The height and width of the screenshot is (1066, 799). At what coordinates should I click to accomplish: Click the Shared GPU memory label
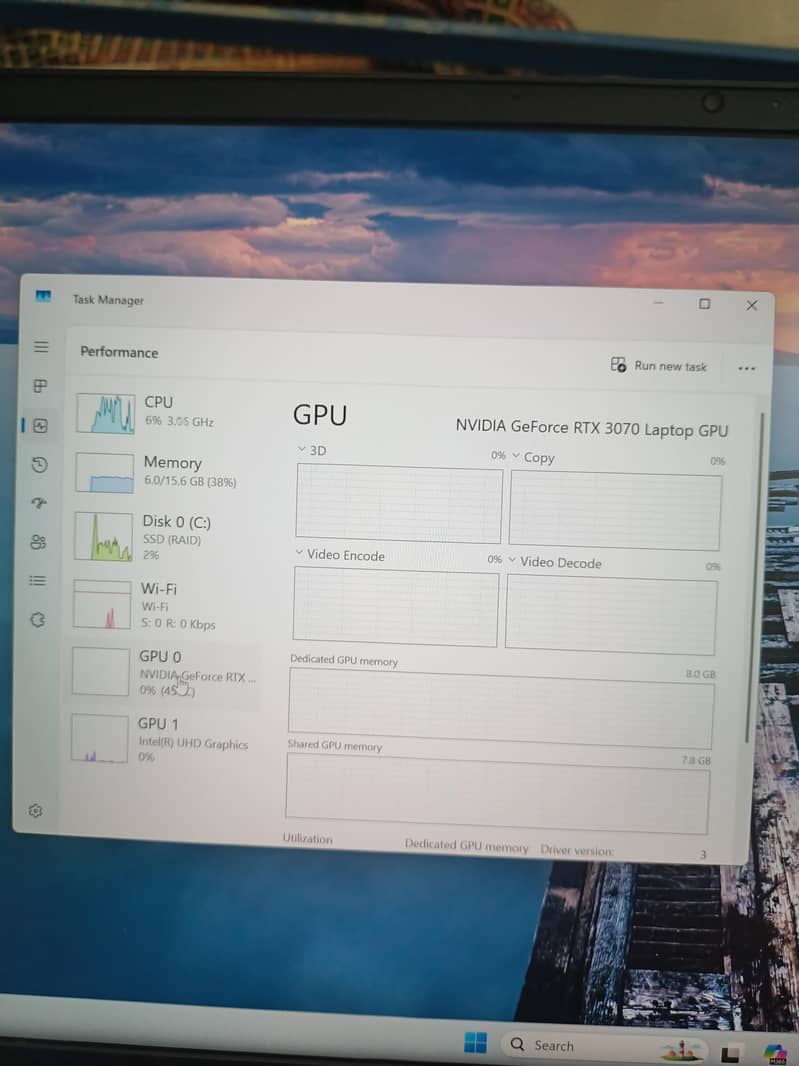(335, 745)
